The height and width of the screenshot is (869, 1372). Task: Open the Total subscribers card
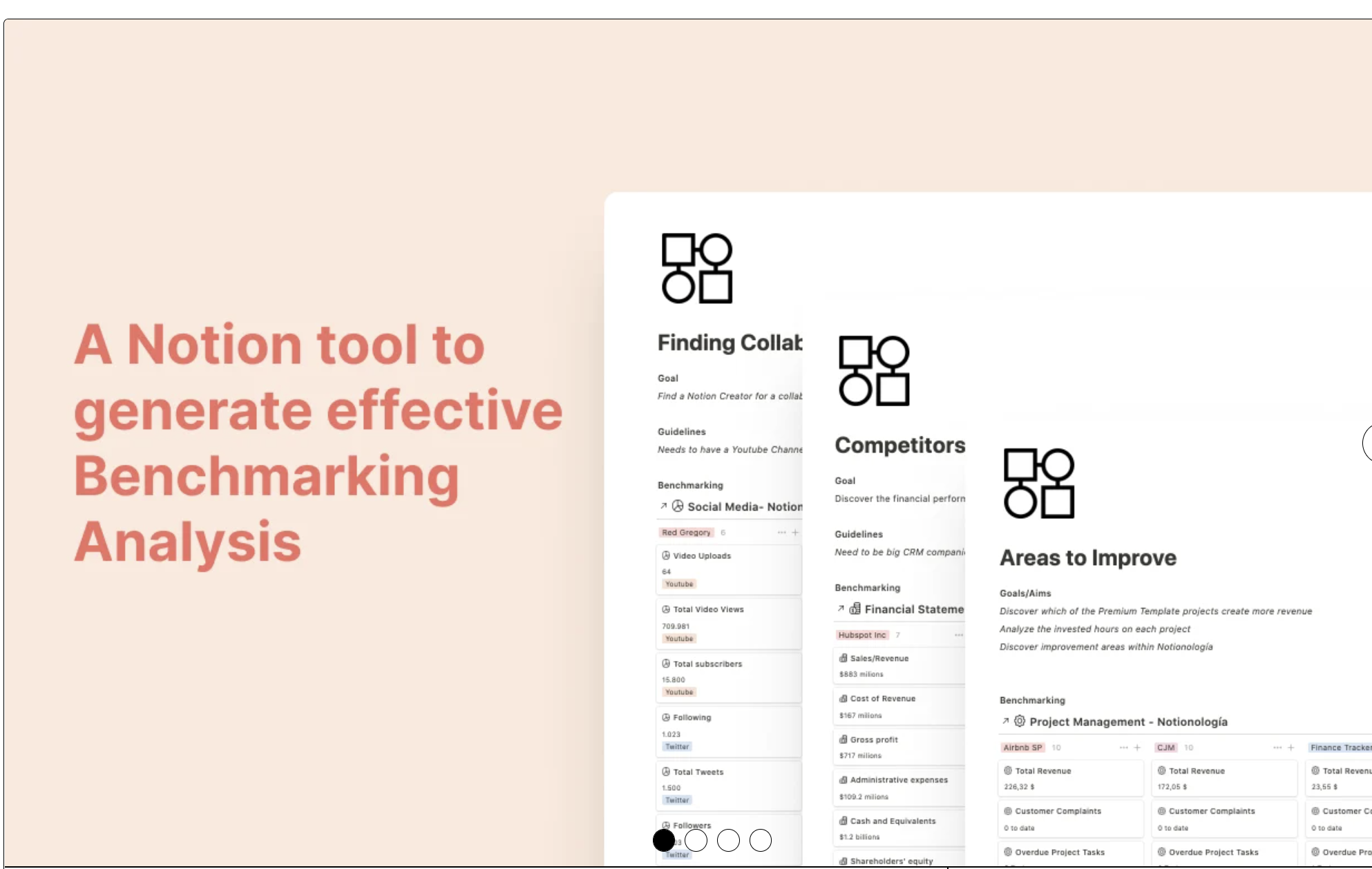[x=729, y=678]
